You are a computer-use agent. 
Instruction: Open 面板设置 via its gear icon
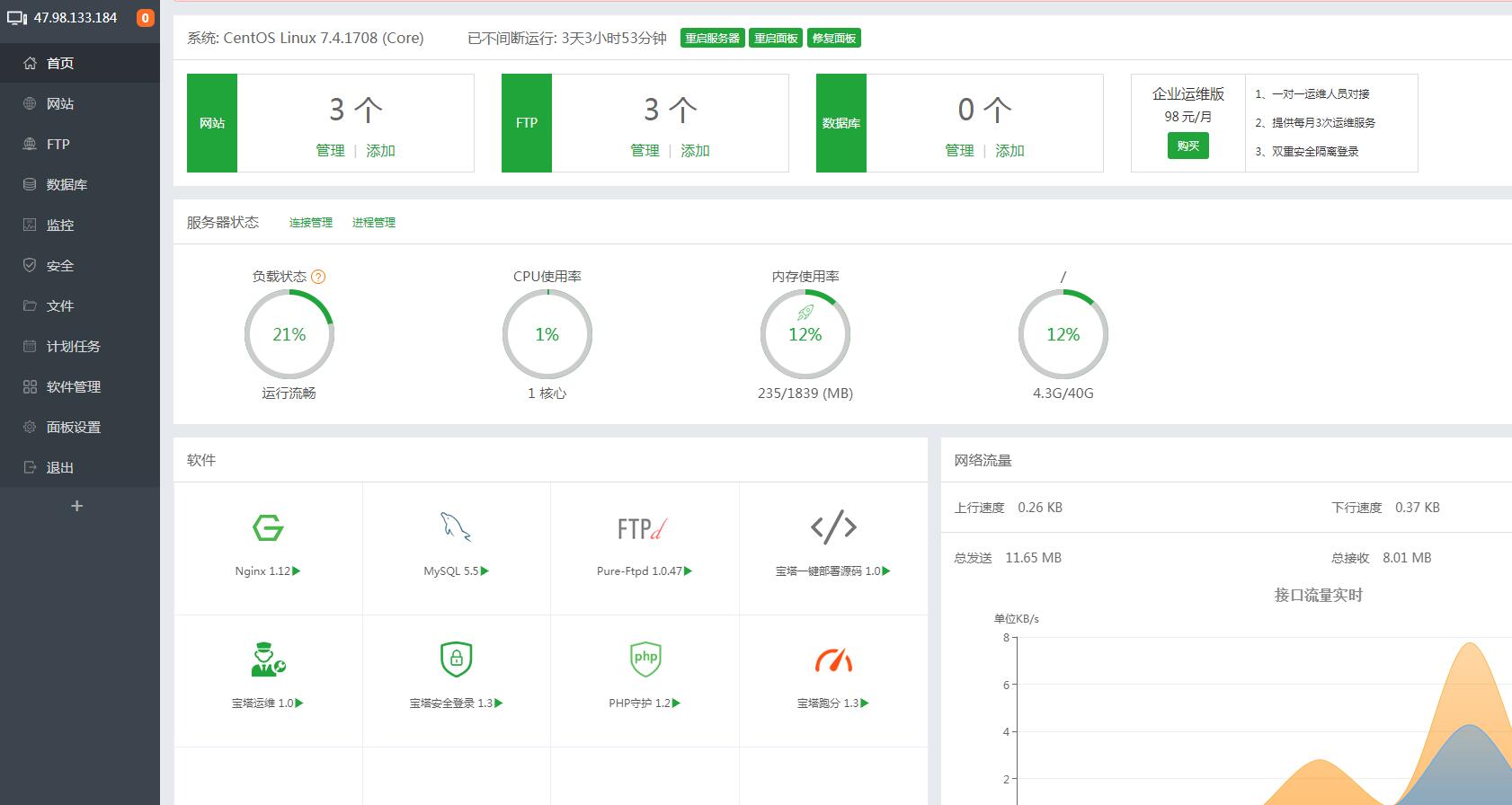click(30, 427)
